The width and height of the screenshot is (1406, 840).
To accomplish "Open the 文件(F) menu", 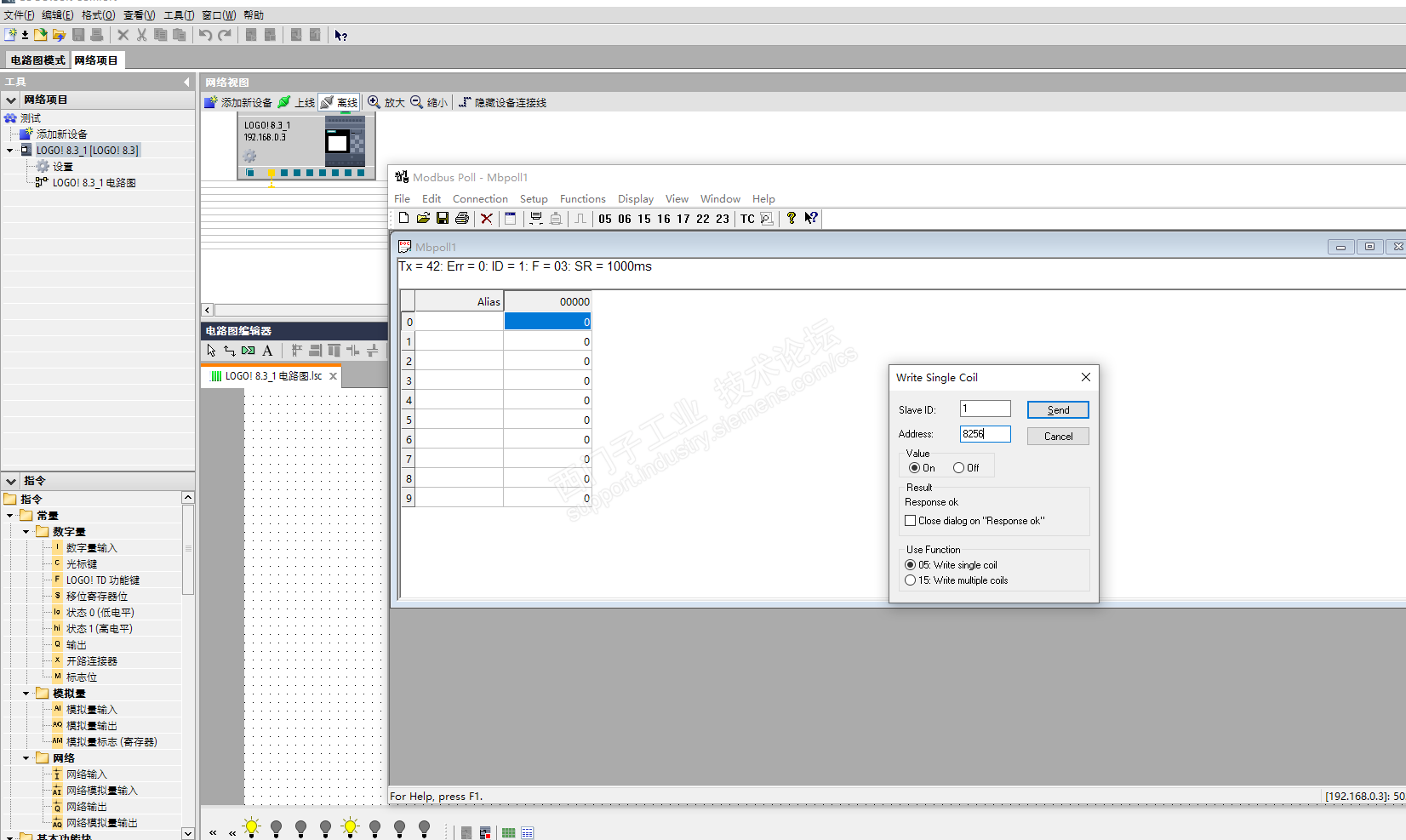I will [x=19, y=15].
